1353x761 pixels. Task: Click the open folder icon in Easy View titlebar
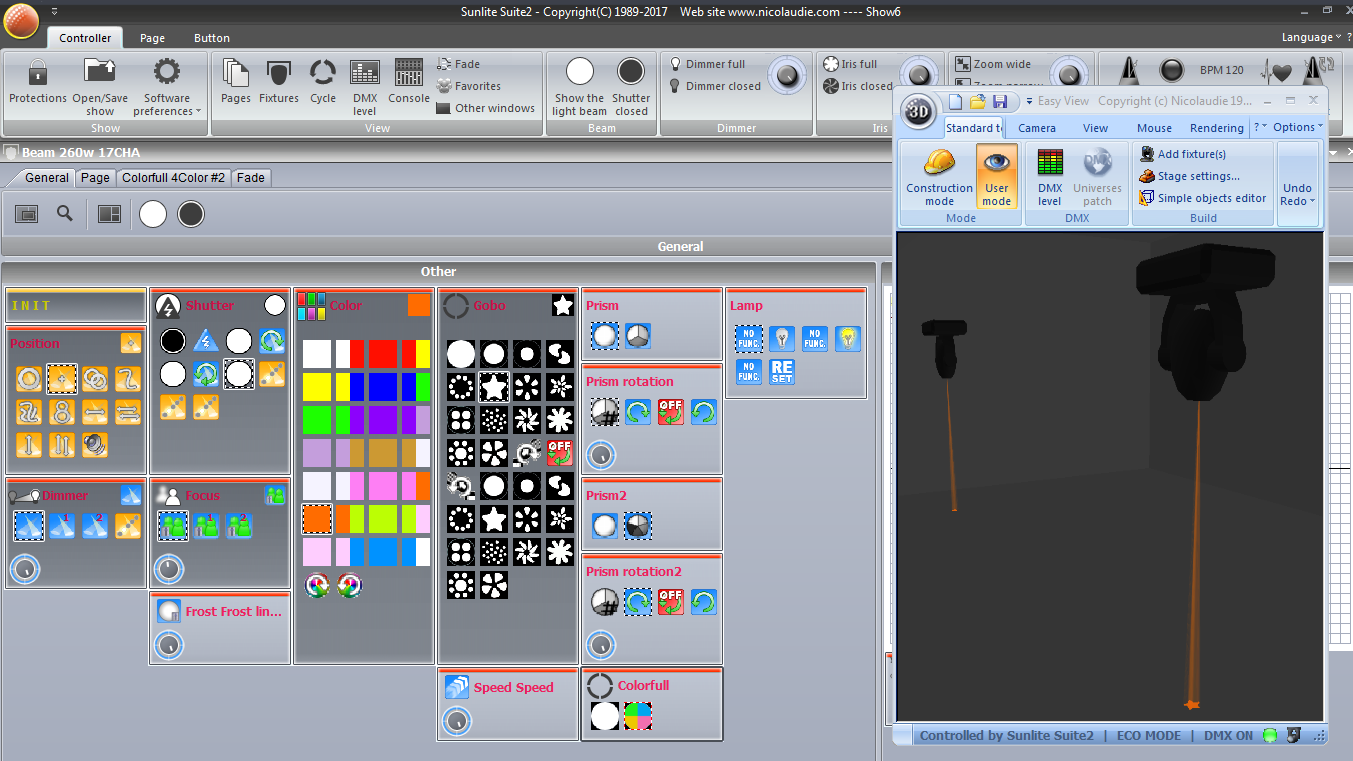click(978, 102)
